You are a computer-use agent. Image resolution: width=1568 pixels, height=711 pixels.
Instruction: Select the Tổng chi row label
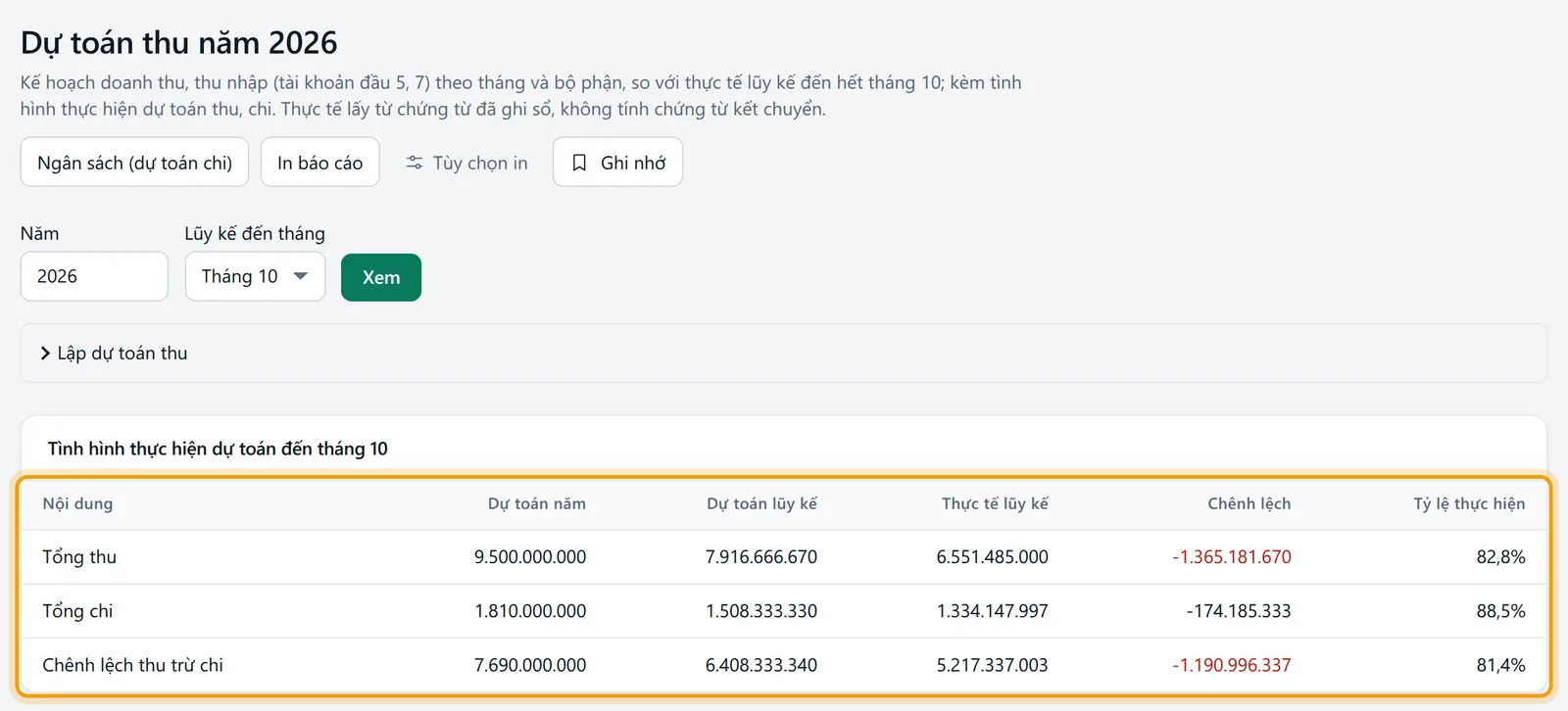pyautogui.click(x=77, y=611)
